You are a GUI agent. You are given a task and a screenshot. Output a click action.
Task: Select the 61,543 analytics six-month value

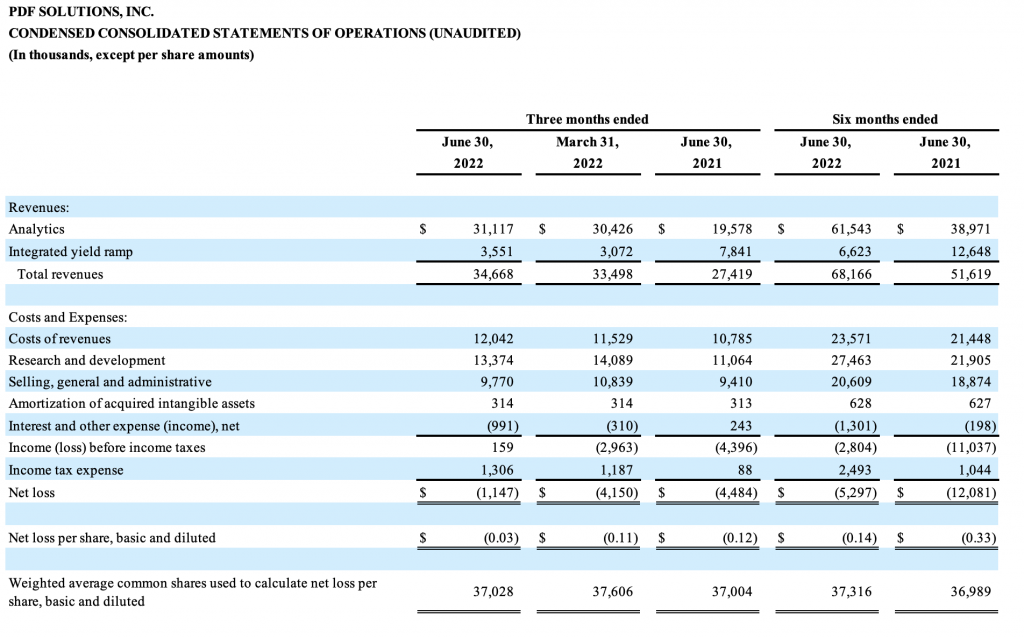click(851, 229)
